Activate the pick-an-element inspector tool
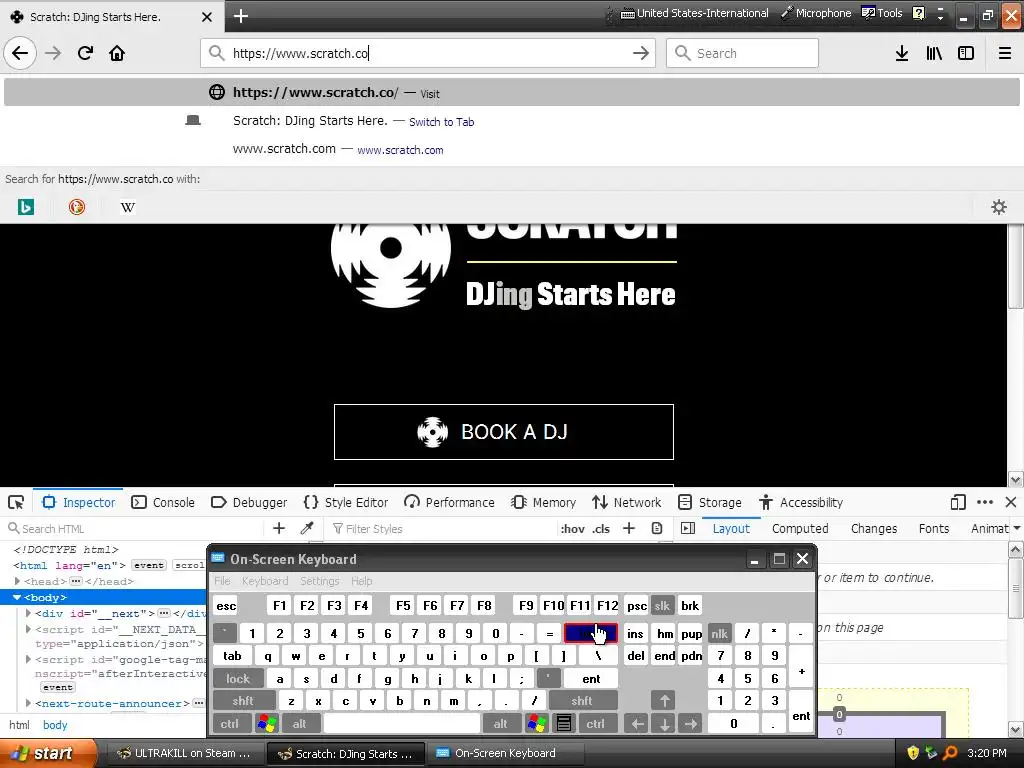Screen dimensions: 1024x768 pos(16,502)
